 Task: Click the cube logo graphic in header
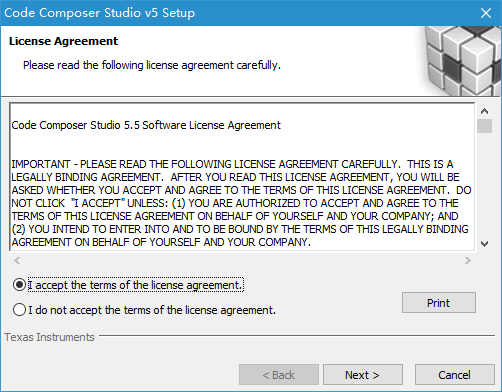click(460, 61)
